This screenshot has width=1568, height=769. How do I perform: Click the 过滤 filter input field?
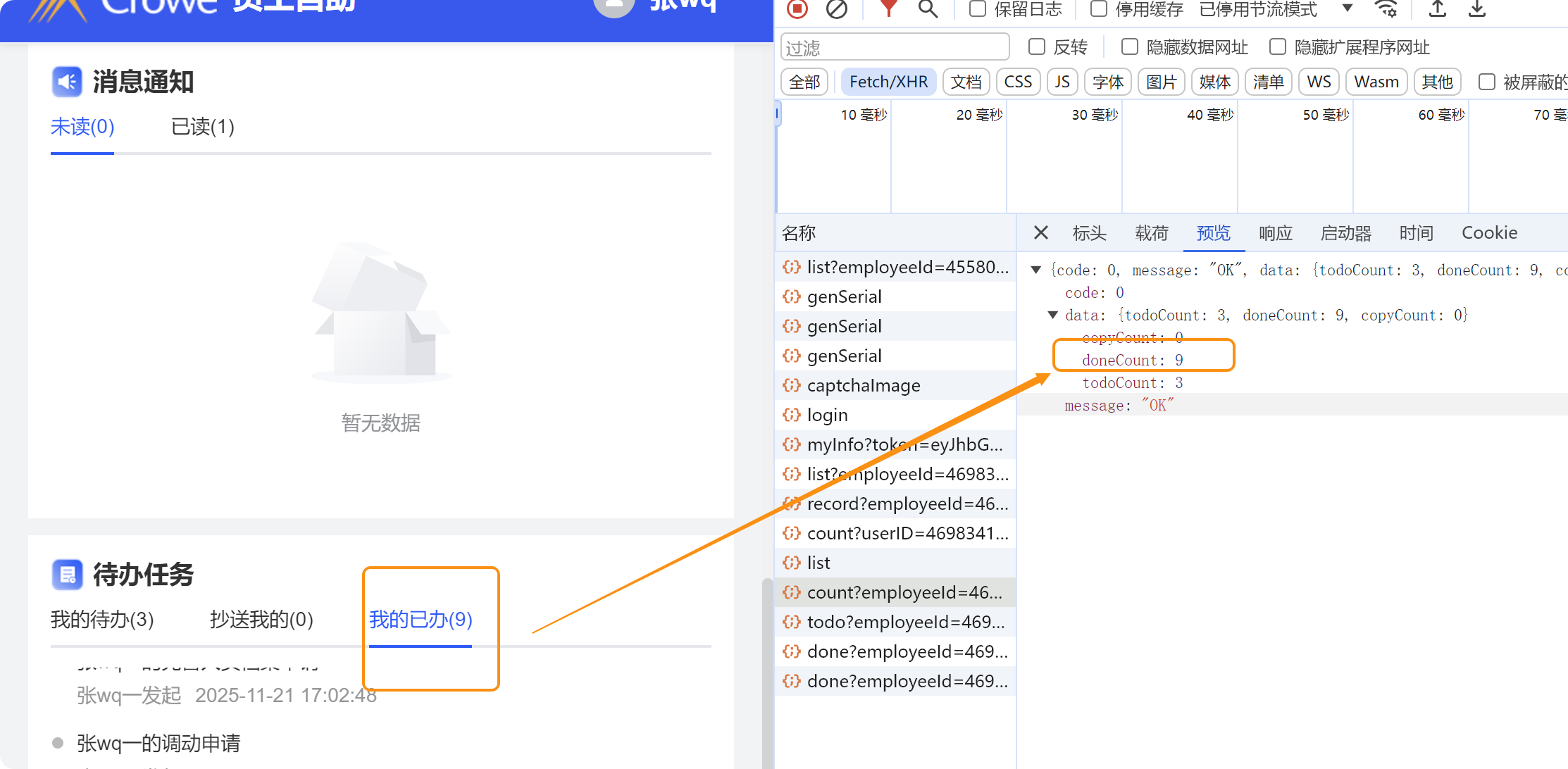tap(895, 48)
